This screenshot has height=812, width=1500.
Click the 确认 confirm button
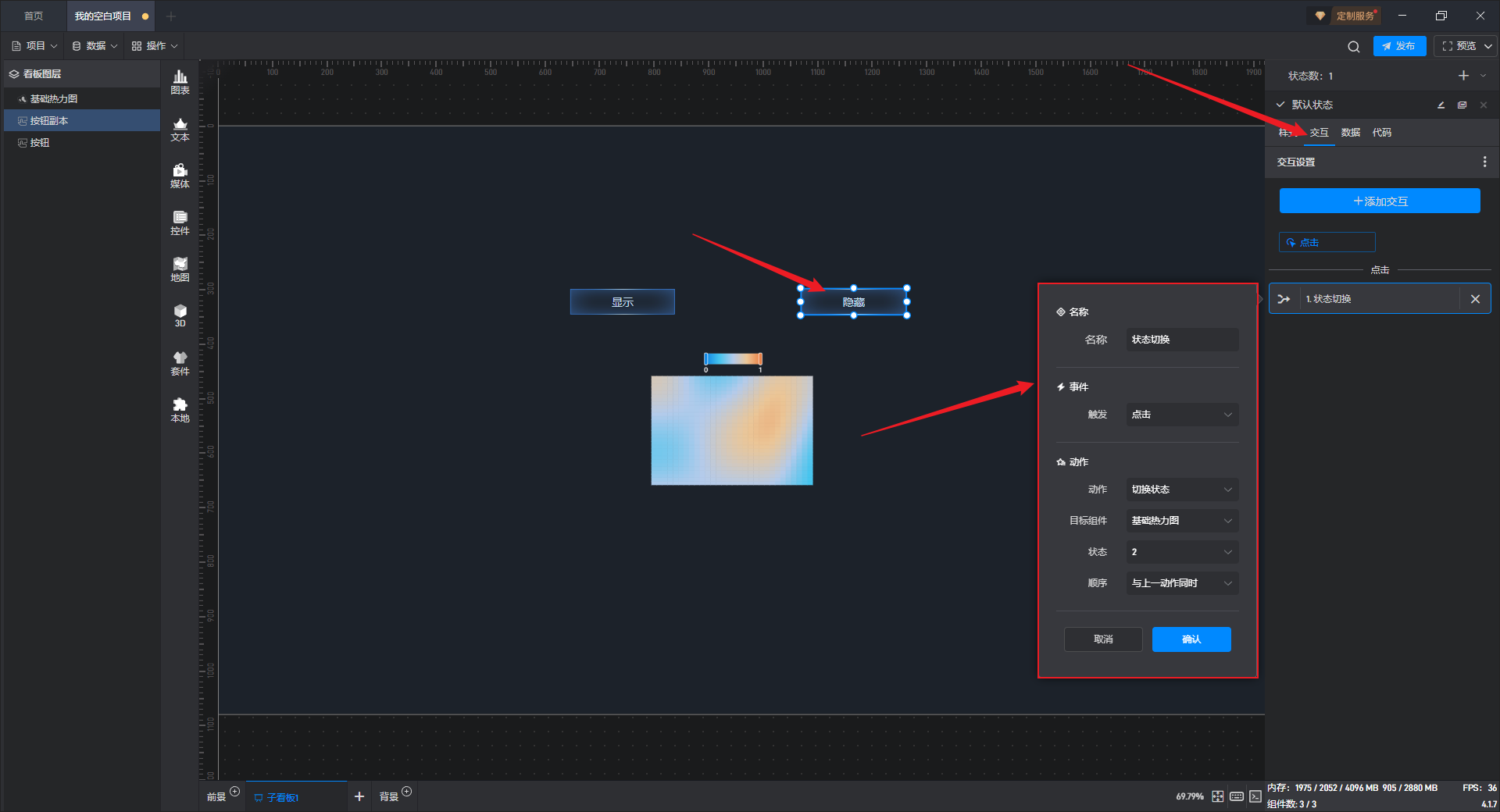pos(1191,639)
